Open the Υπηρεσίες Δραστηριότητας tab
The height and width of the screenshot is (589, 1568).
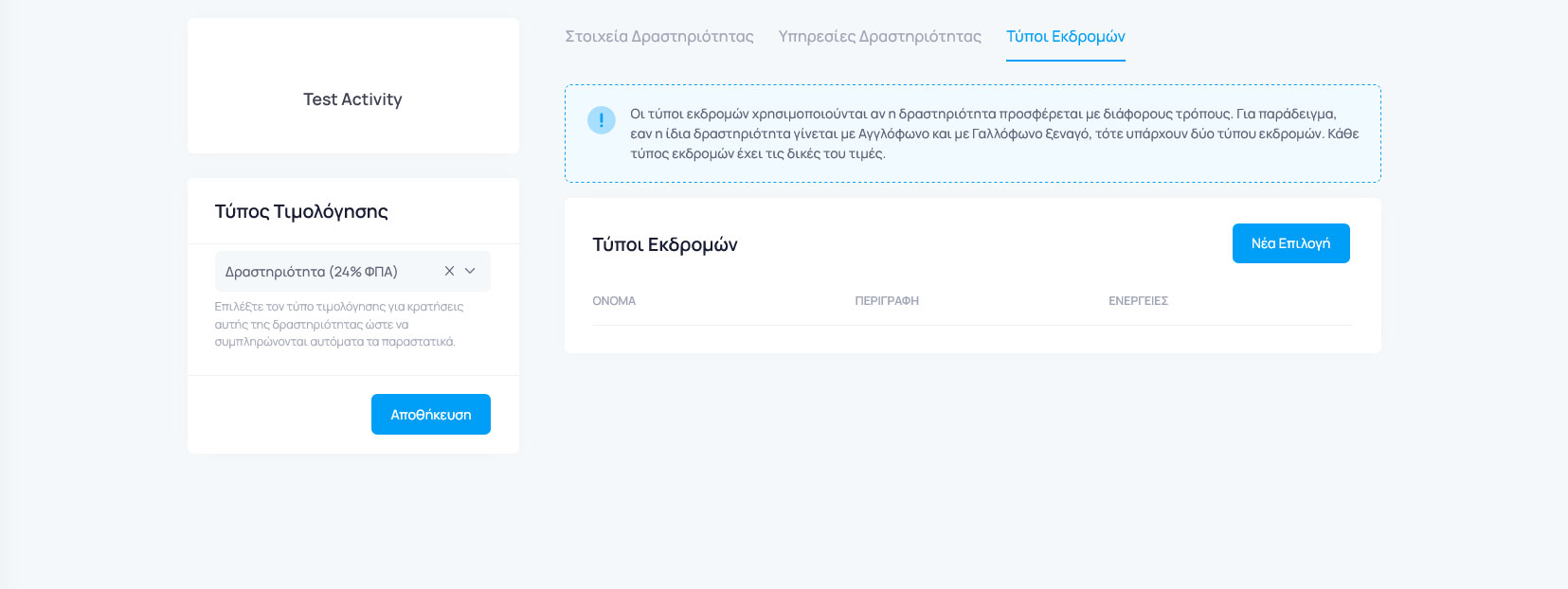[x=879, y=37]
